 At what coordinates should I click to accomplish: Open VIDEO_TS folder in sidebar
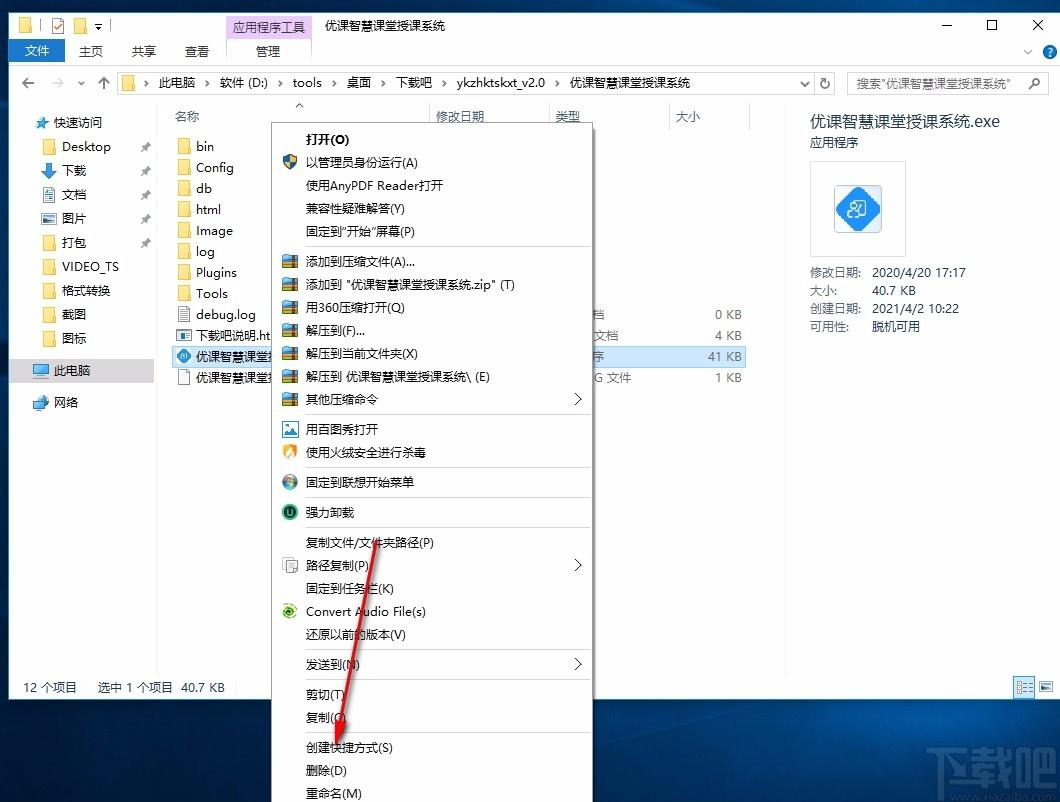coord(90,266)
